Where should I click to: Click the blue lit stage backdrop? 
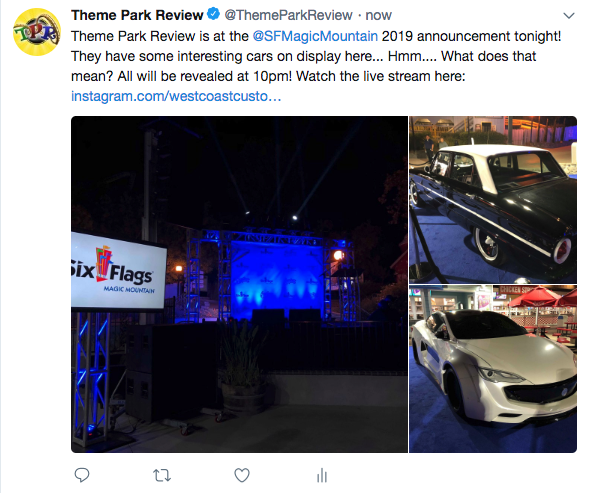pos(277,279)
